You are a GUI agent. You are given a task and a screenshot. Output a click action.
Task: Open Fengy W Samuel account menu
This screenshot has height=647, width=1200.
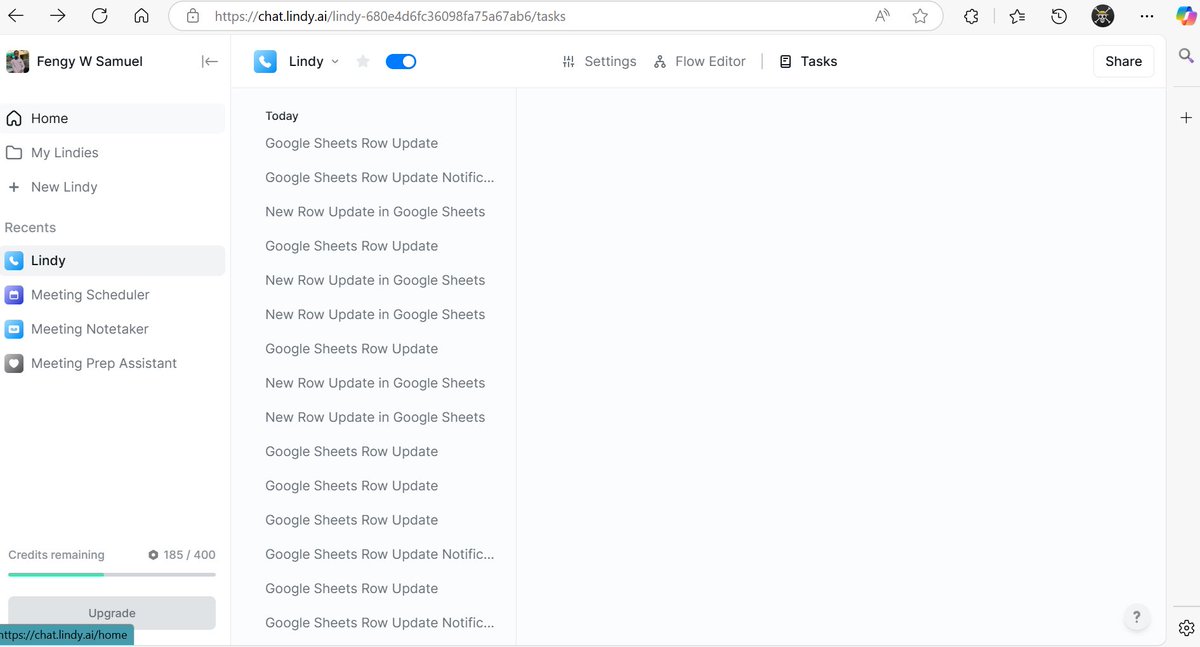[90, 61]
